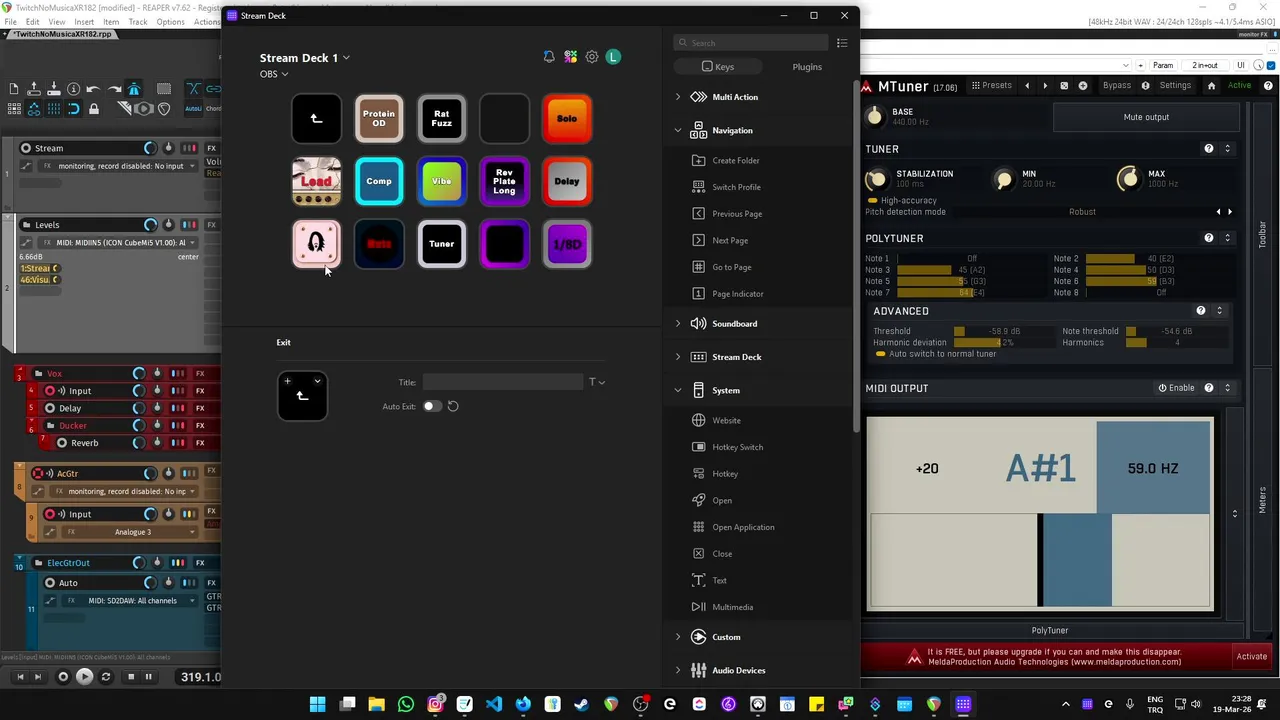Open the OBS profile dropdown
Screen dimensions: 1280x720
pos(274,74)
